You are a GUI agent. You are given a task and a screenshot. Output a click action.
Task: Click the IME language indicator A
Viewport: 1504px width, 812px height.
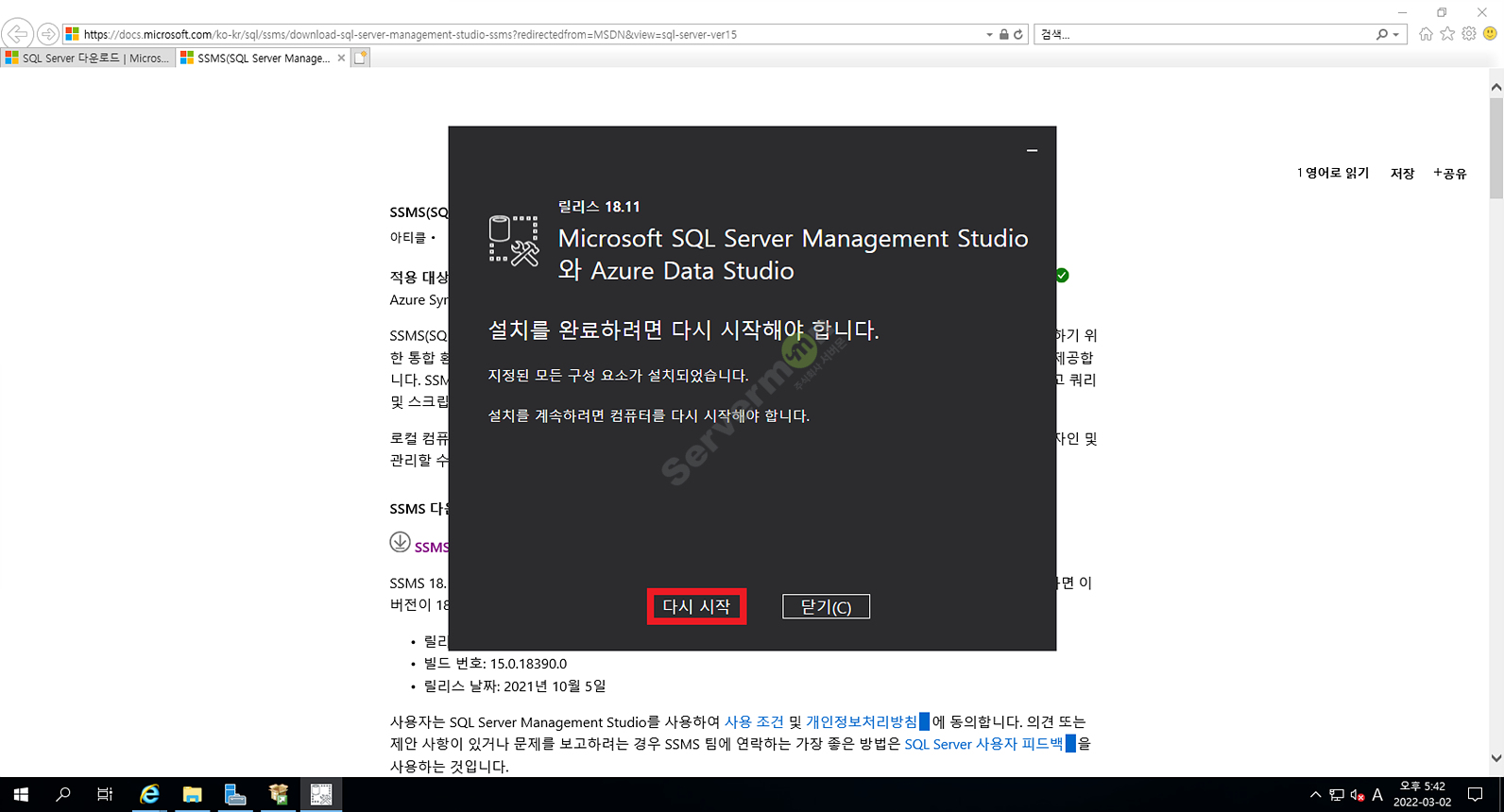point(1377,795)
